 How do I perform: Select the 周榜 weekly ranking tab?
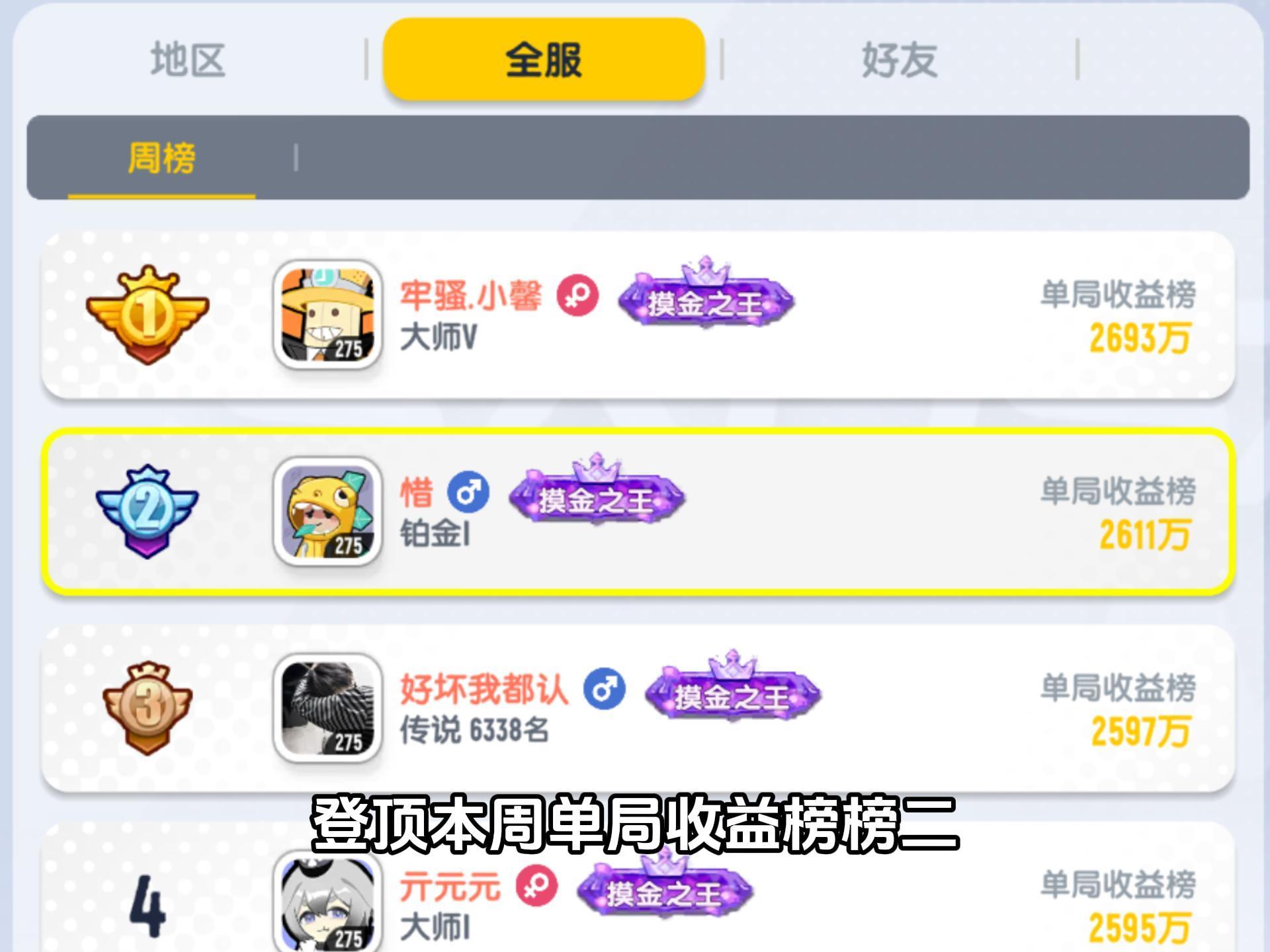pos(161,159)
